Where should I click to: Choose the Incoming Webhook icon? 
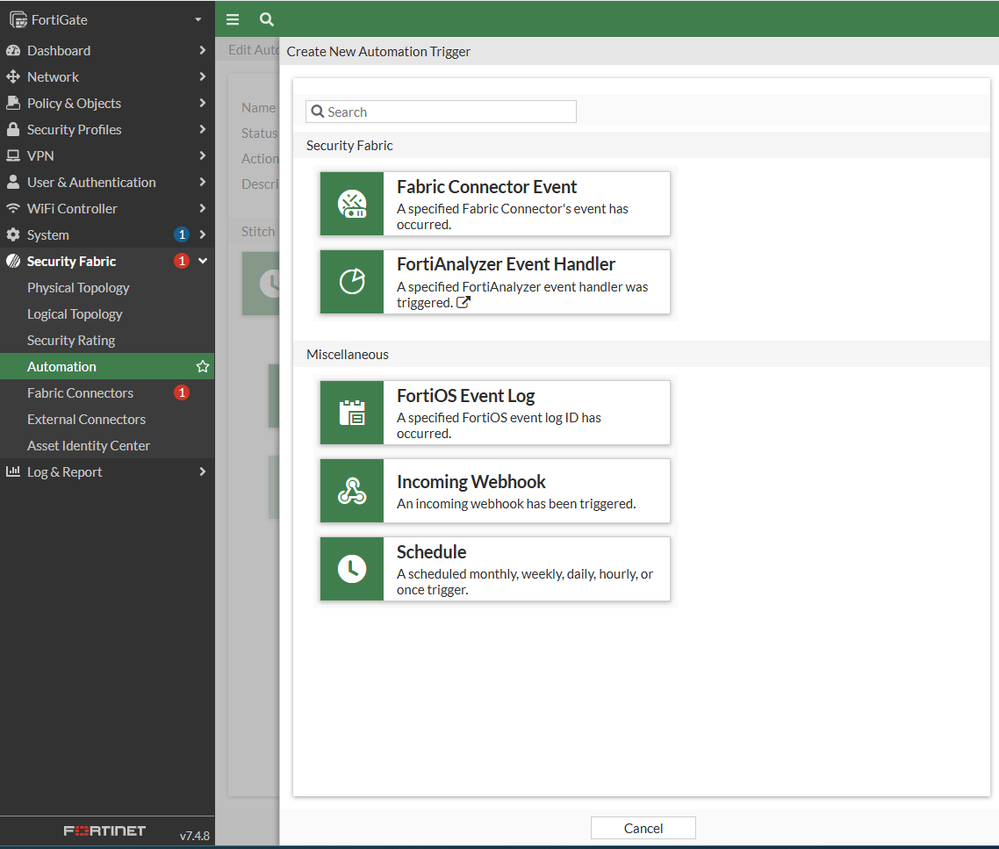coord(352,491)
